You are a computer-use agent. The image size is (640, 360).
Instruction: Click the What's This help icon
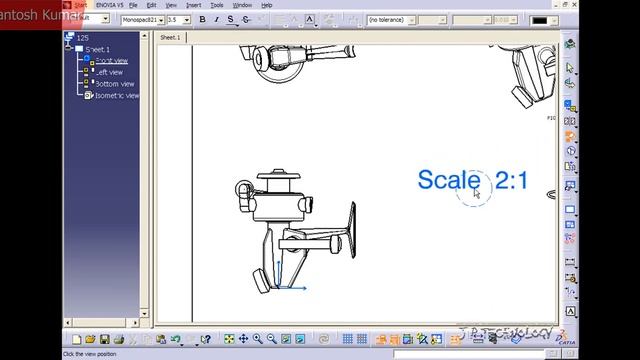(x=206, y=339)
